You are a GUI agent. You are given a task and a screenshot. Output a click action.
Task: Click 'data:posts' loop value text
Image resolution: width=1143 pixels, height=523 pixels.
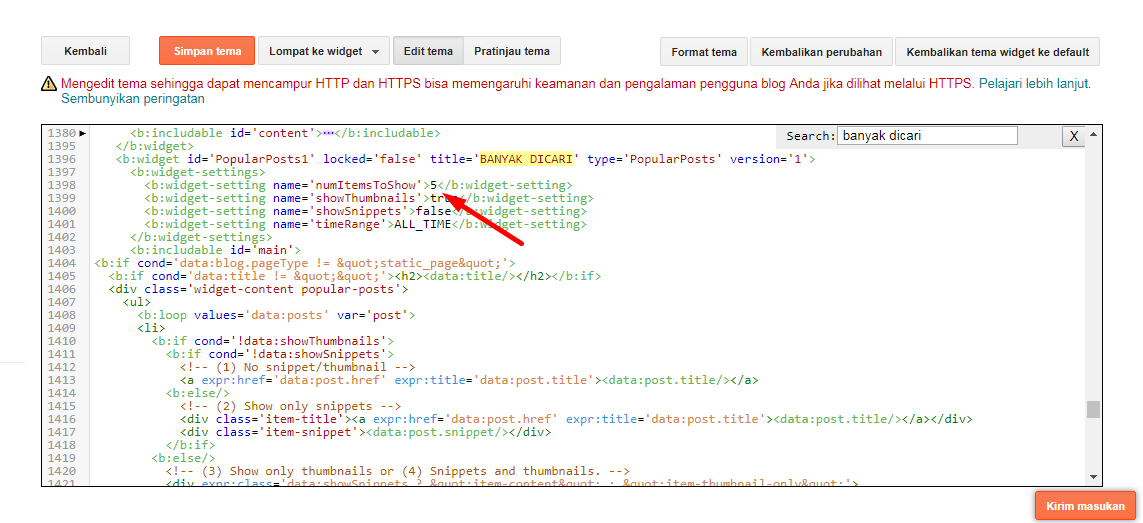pos(288,316)
